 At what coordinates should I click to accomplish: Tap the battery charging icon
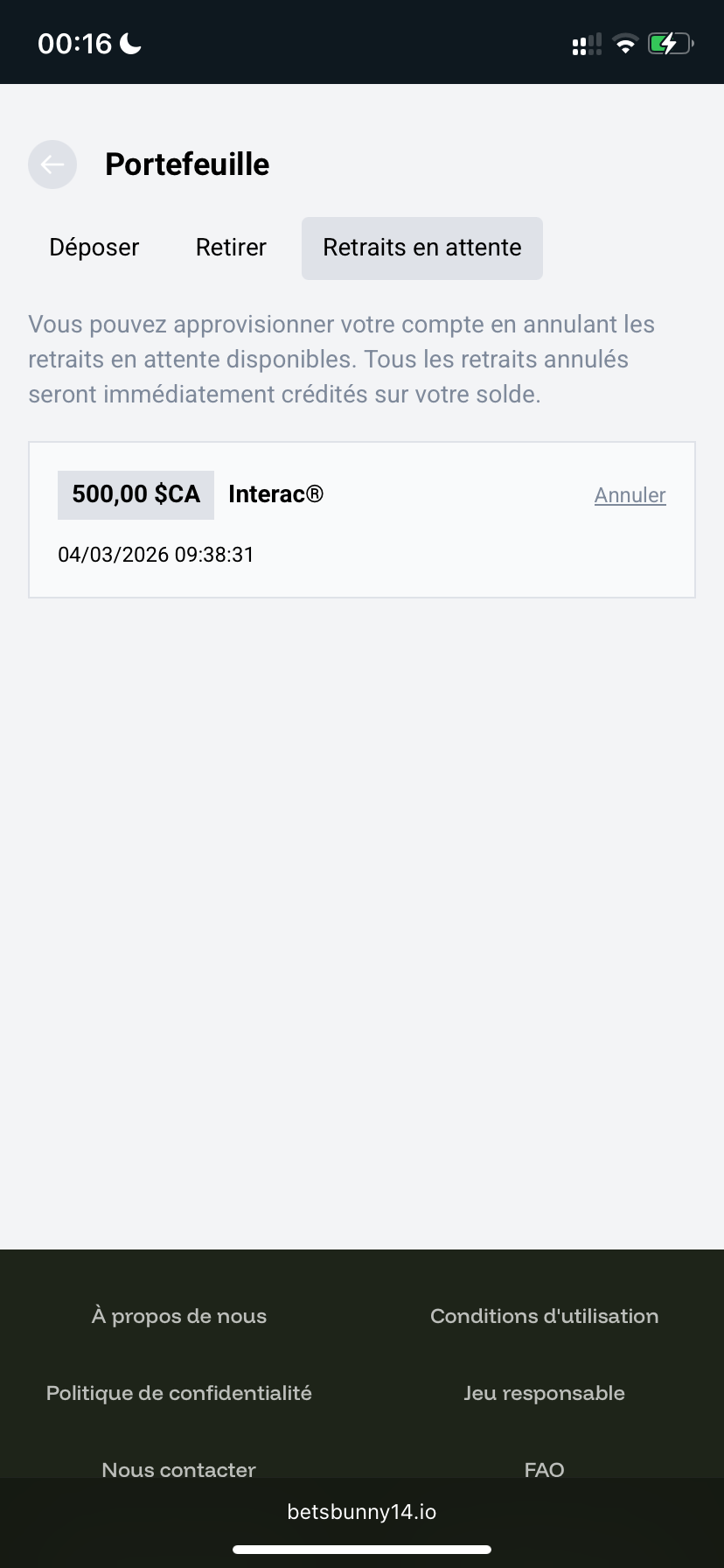tap(670, 44)
